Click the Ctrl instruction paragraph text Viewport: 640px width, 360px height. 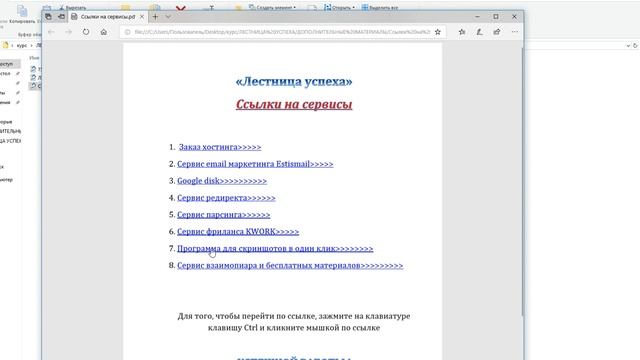point(294,322)
